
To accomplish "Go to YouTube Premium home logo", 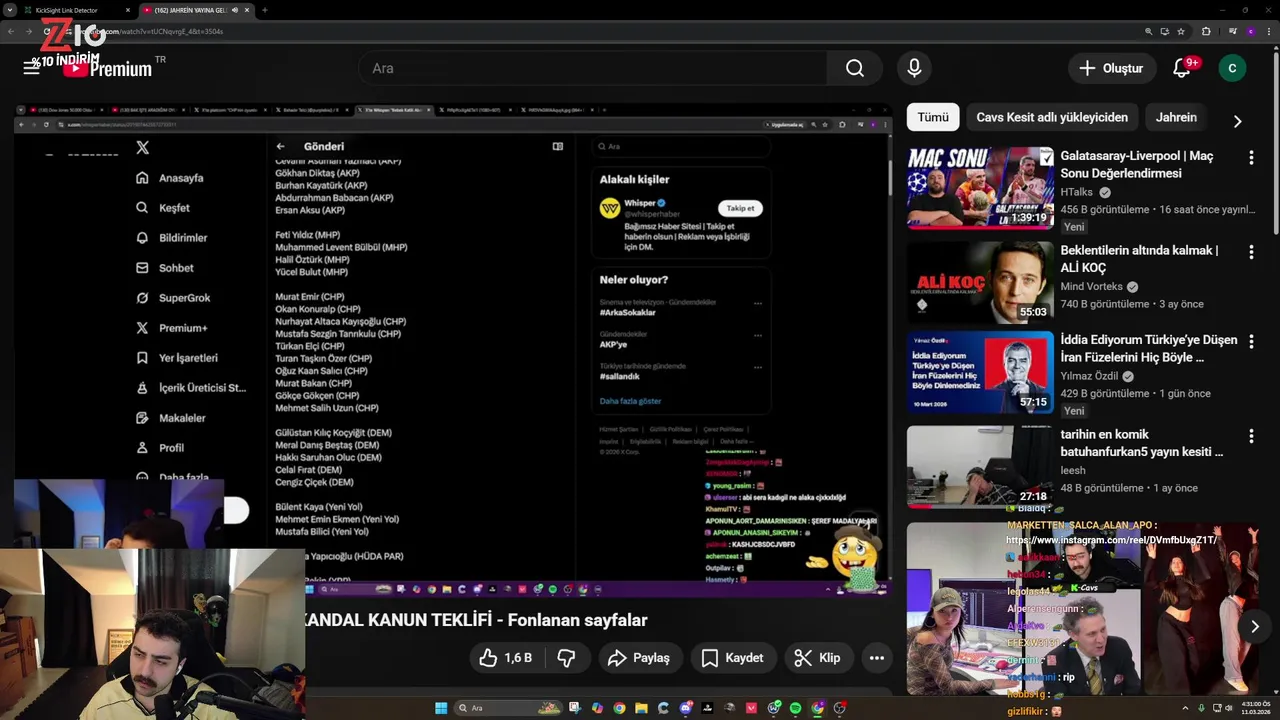I will 107,68.
